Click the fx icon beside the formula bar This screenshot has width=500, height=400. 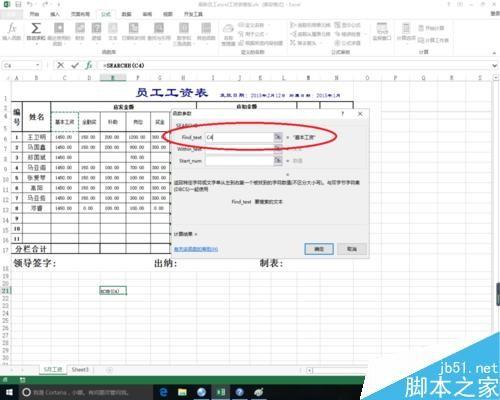click(89, 65)
